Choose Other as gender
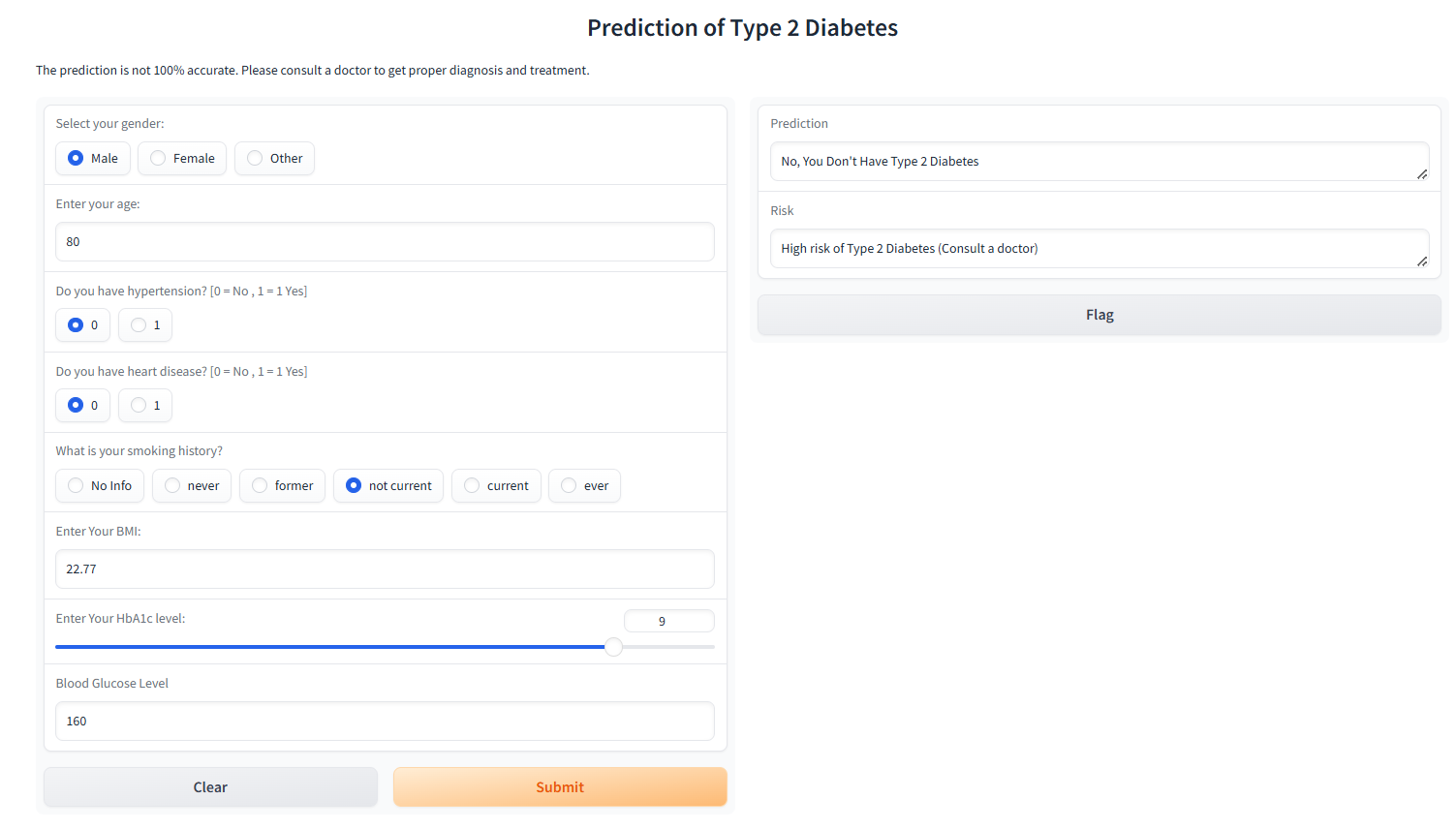1456x830 pixels. tap(256, 159)
